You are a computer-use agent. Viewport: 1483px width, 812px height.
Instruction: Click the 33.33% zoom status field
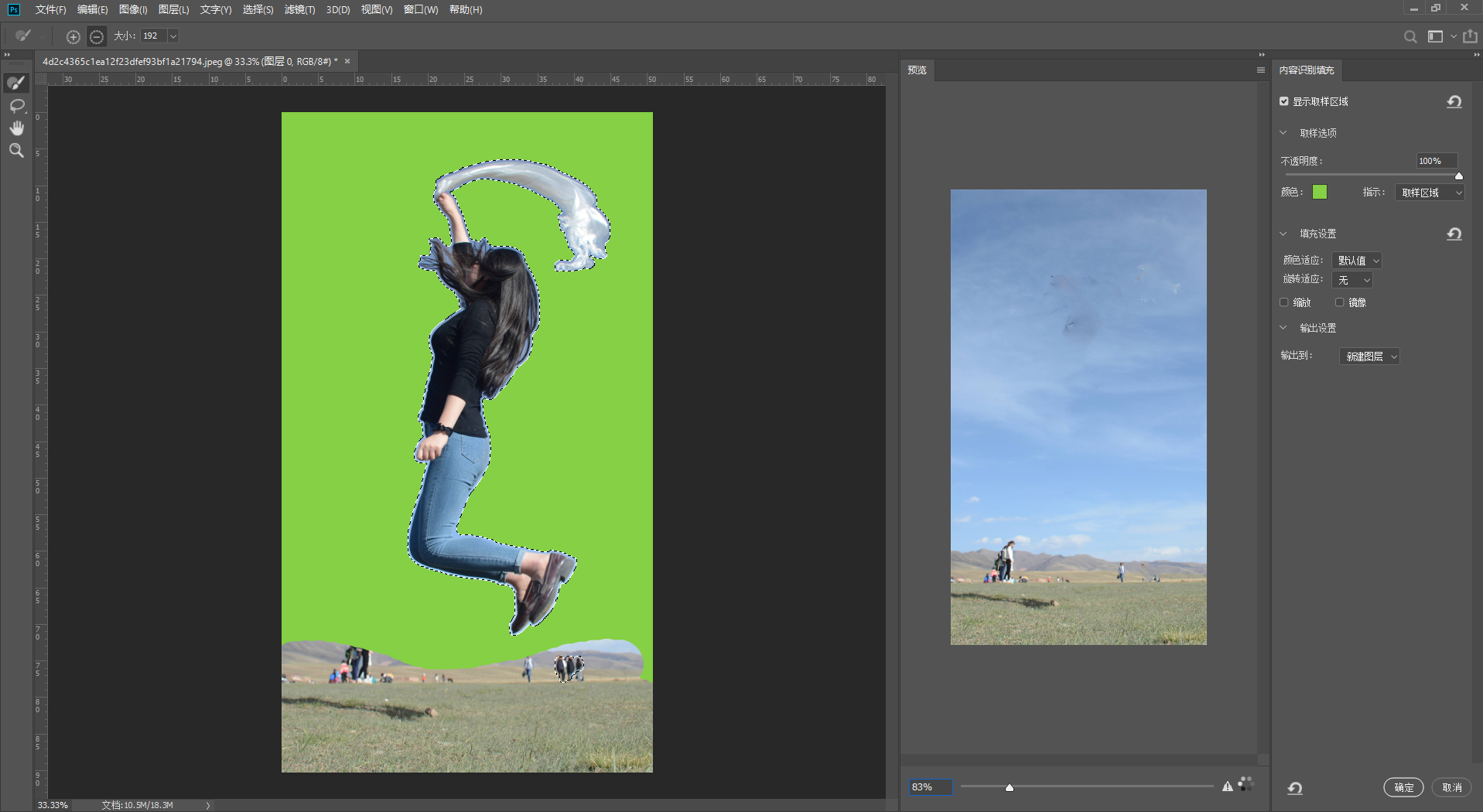(53, 805)
